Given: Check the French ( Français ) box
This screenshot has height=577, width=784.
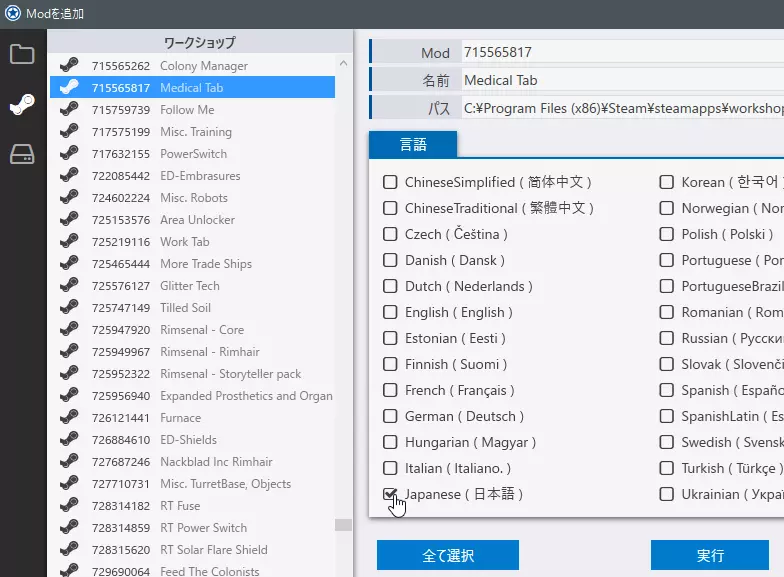Looking at the screenshot, I should click(x=390, y=390).
